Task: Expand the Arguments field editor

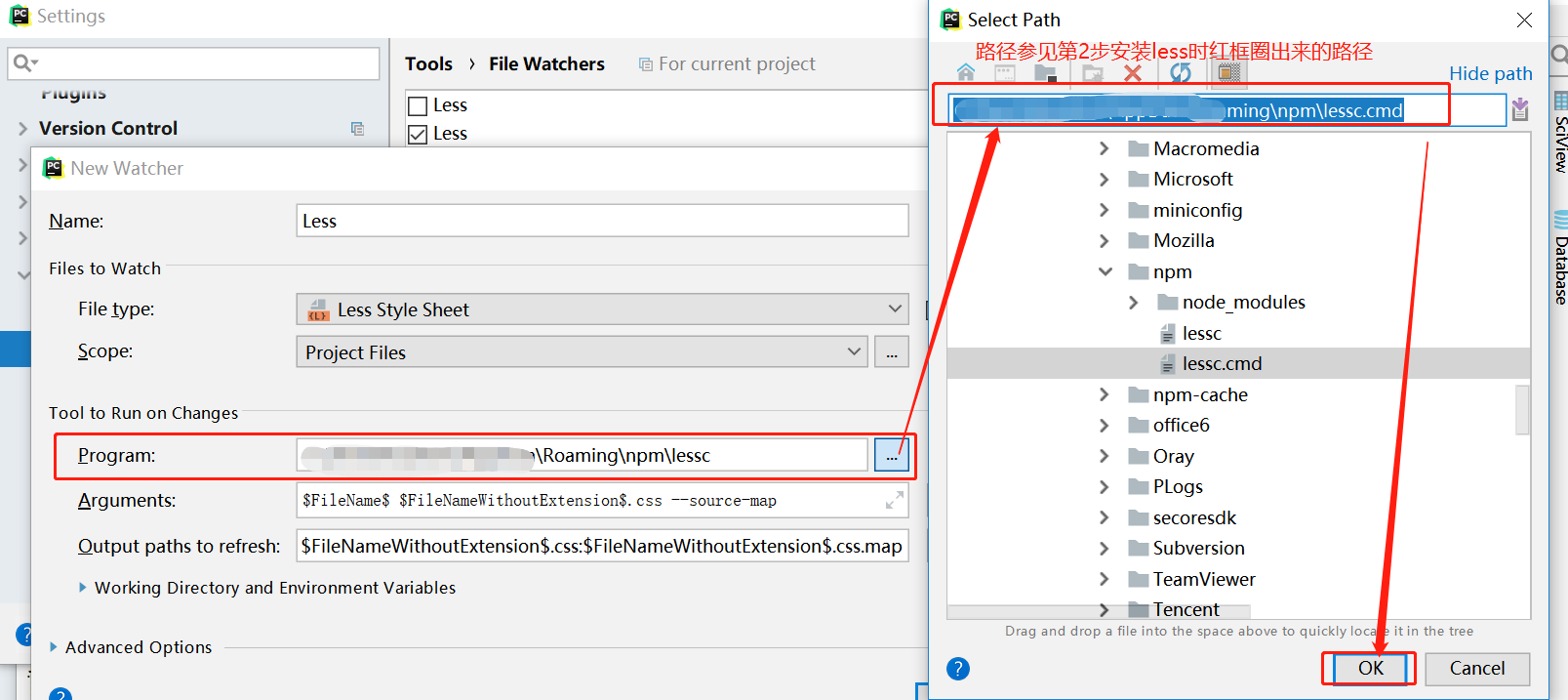Action: click(894, 501)
